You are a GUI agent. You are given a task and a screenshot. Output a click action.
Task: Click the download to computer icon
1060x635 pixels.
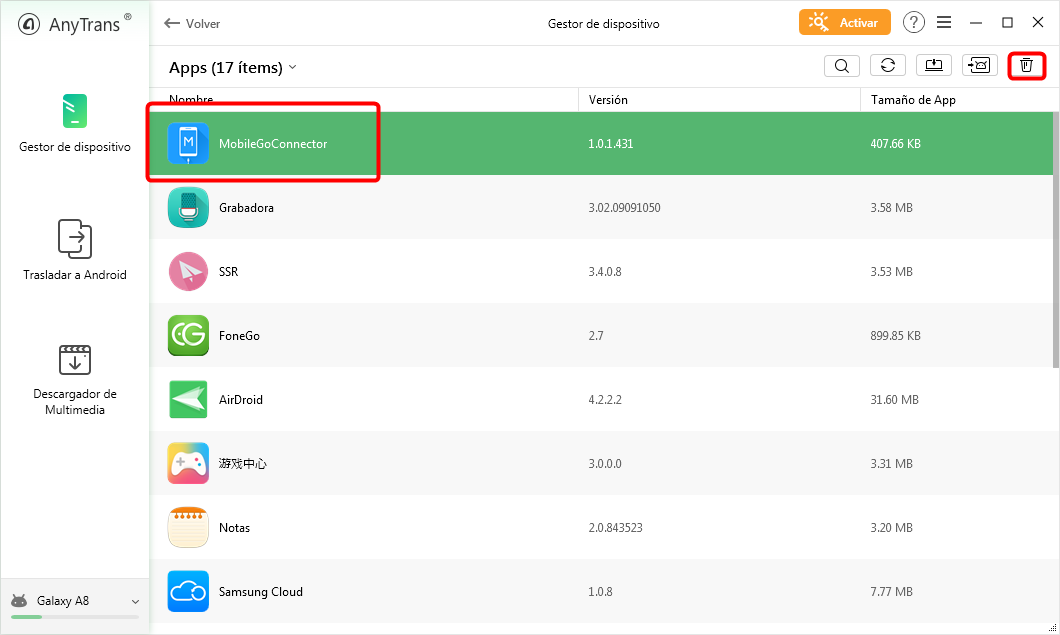933,66
